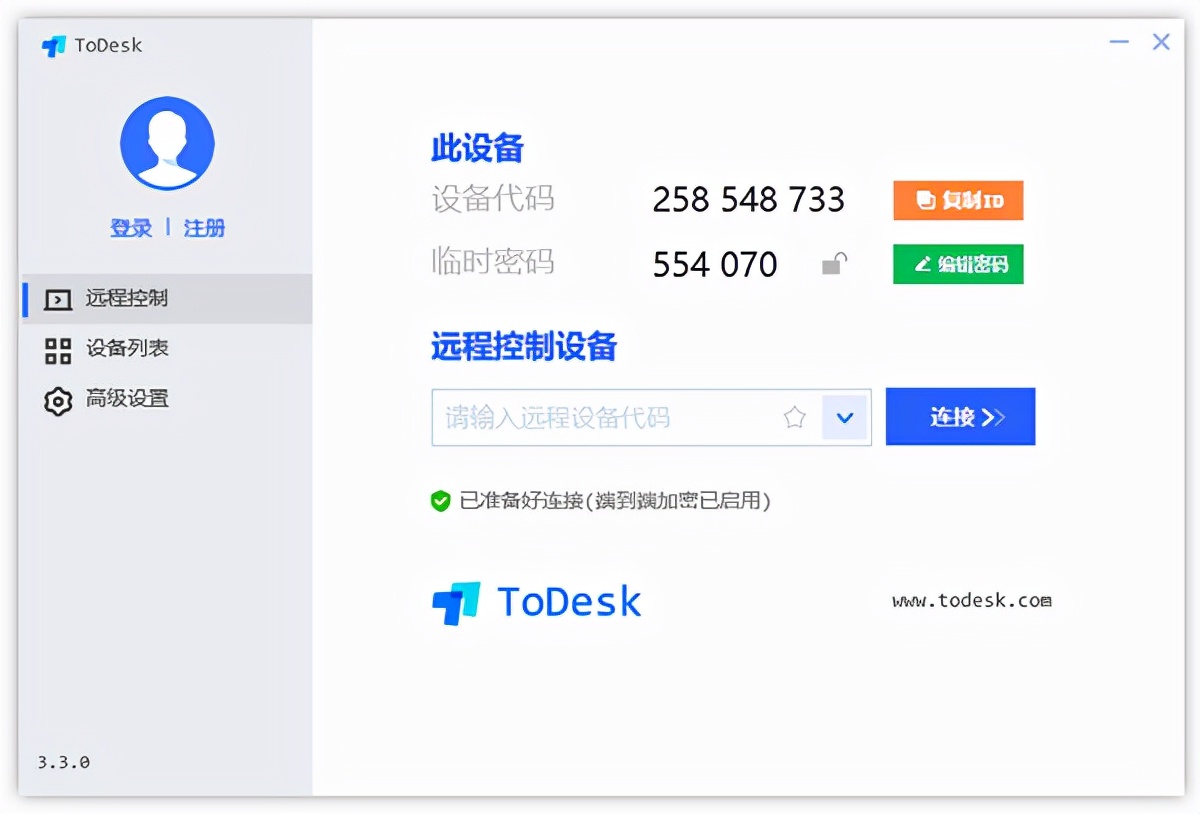The width and height of the screenshot is (1200, 814).
Task: Click the user avatar icon
Action: (167, 143)
